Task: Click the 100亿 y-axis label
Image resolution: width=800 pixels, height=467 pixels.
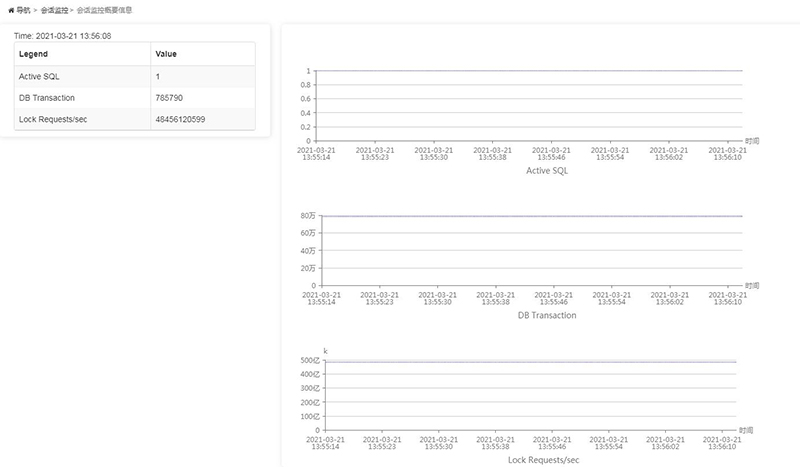Action: (x=310, y=416)
